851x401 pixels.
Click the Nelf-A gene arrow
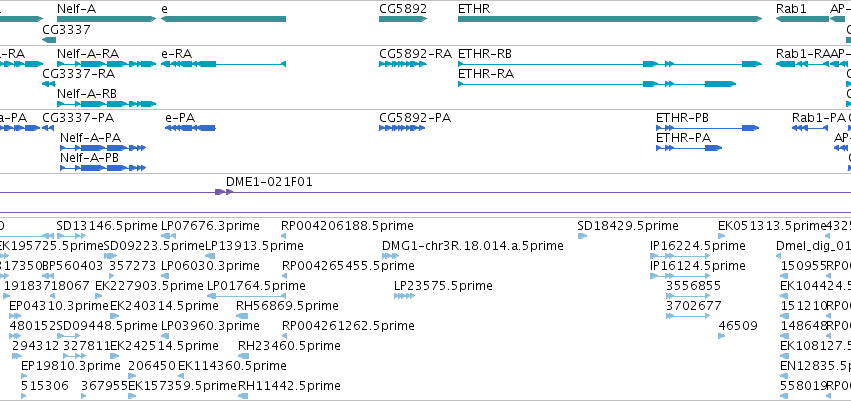pyautogui.click(x=107, y=19)
